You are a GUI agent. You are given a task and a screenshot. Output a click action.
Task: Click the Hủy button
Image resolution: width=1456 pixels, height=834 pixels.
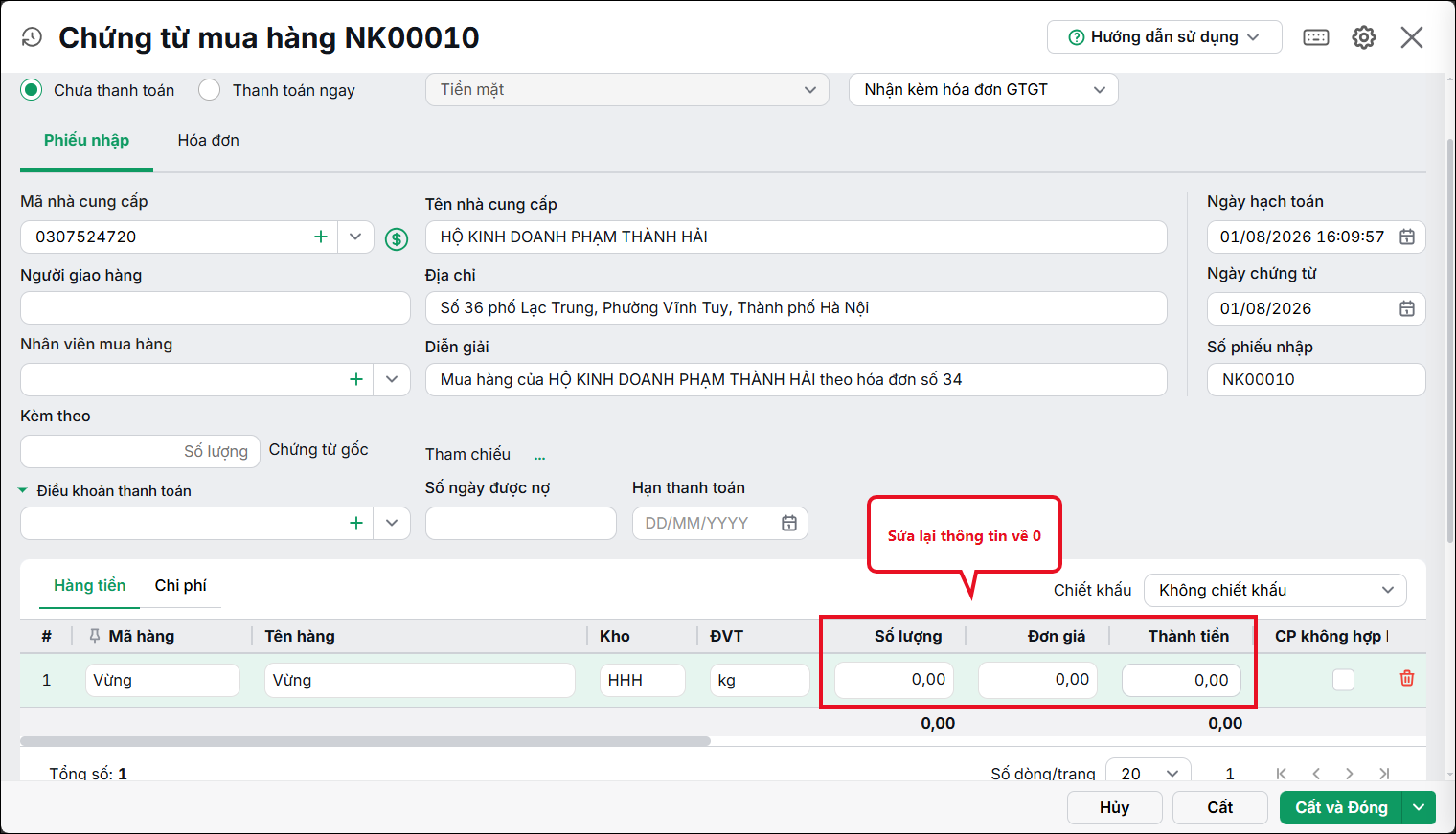coord(1115,807)
